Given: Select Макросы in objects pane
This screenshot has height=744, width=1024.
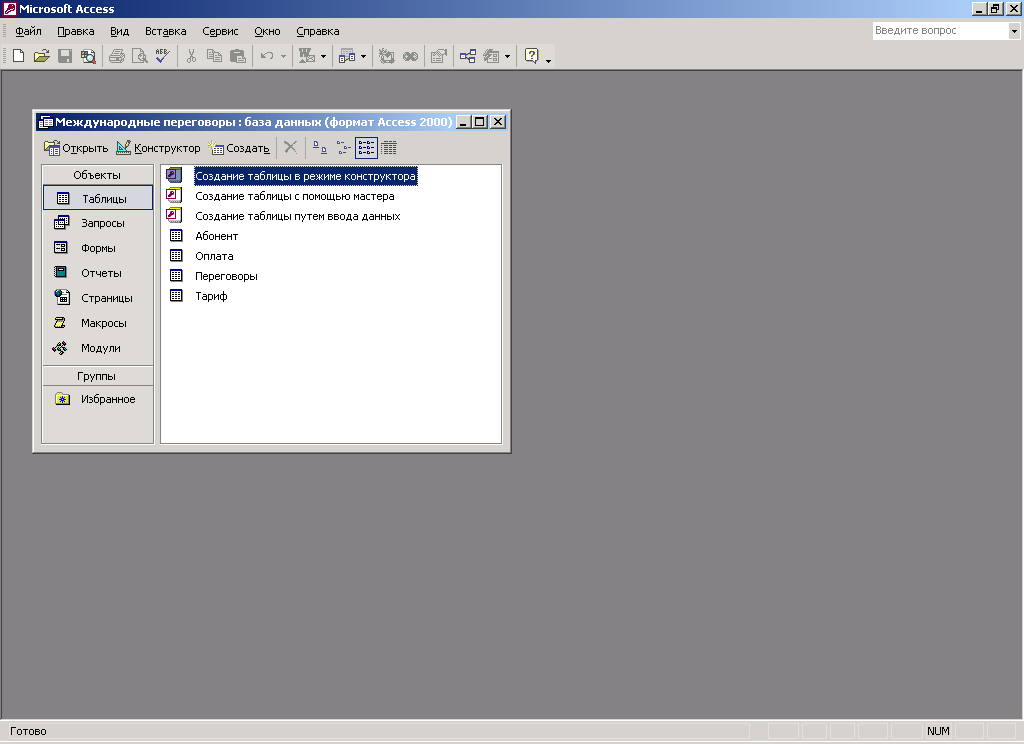Looking at the screenshot, I should 98,323.
